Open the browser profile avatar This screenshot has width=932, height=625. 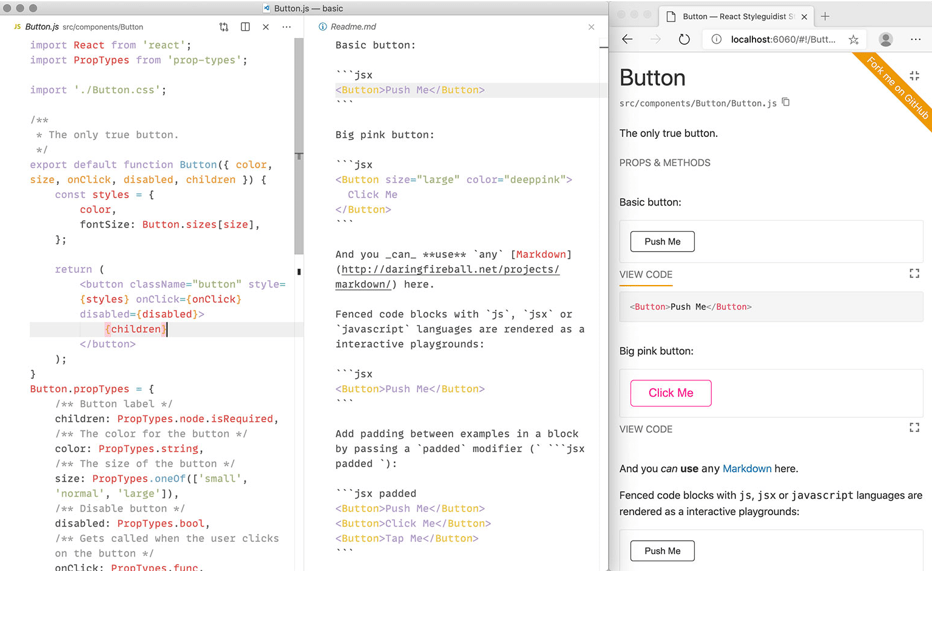(886, 39)
